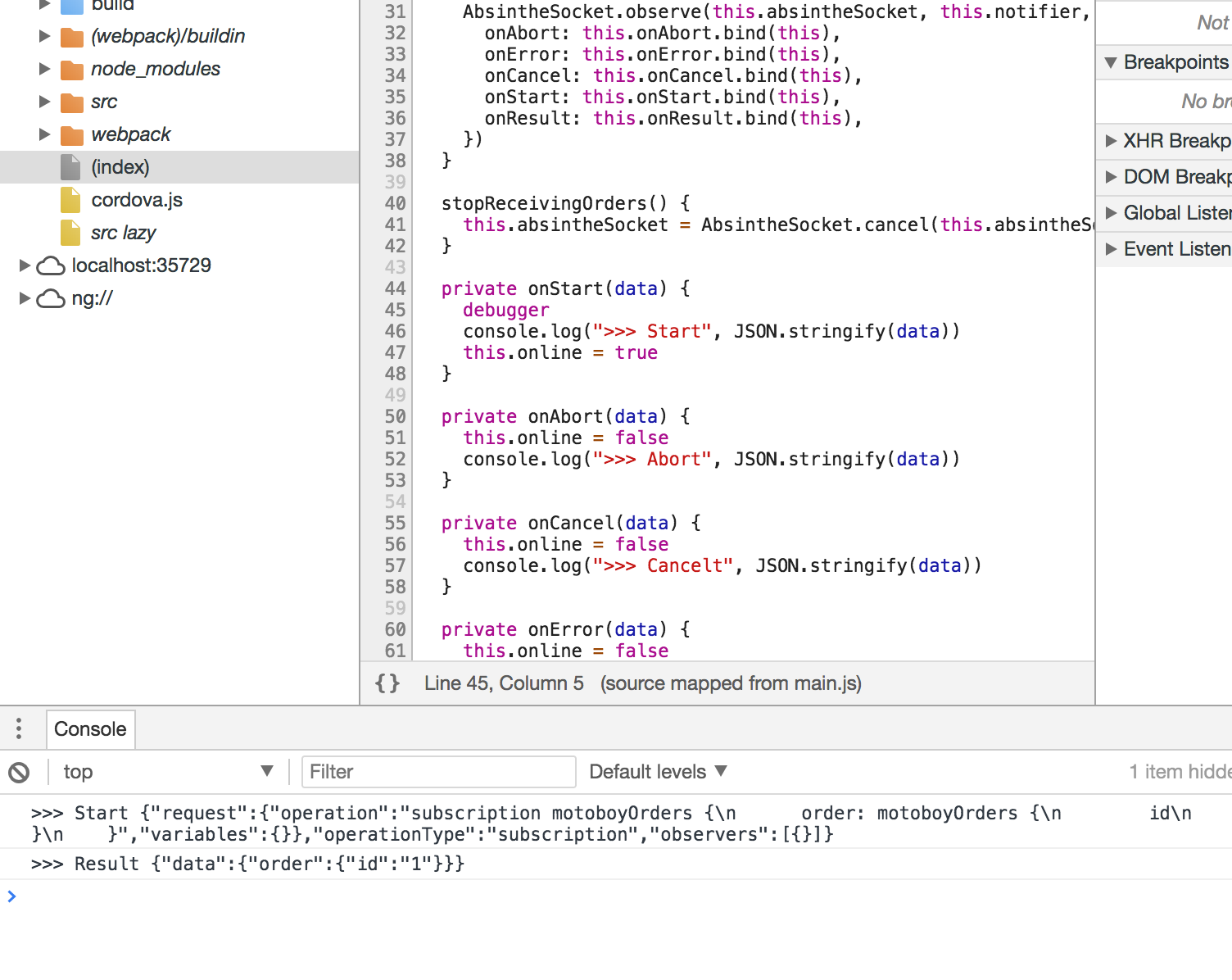This screenshot has width=1232, height=980.
Task: Open the top frame context selector
Action: pos(167,771)
